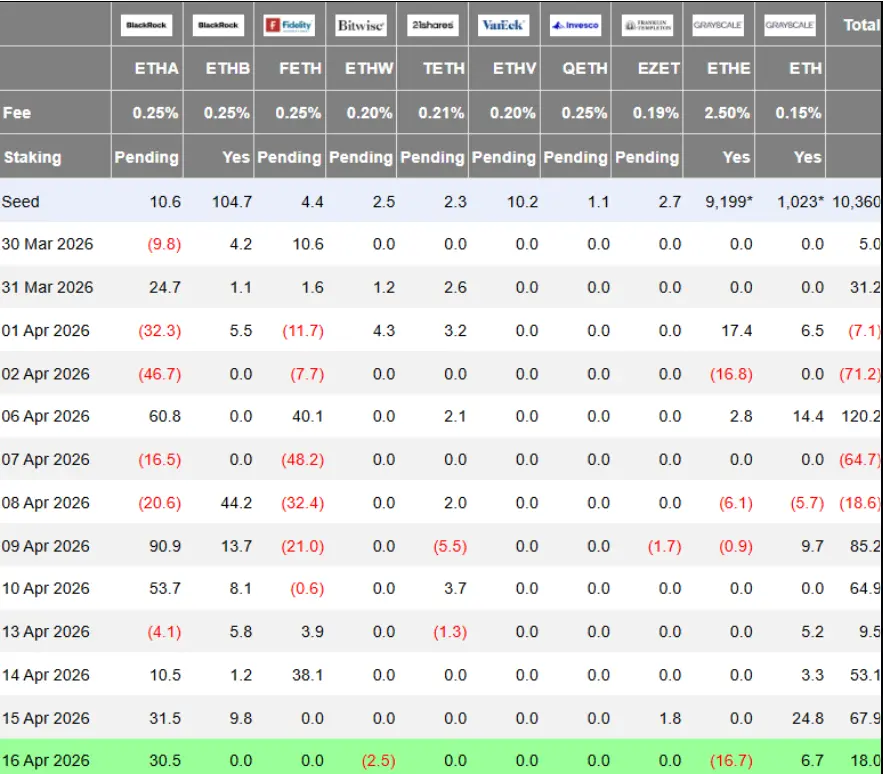
Task: Select the Invesco logo
Action: click(x=576, y=25)
